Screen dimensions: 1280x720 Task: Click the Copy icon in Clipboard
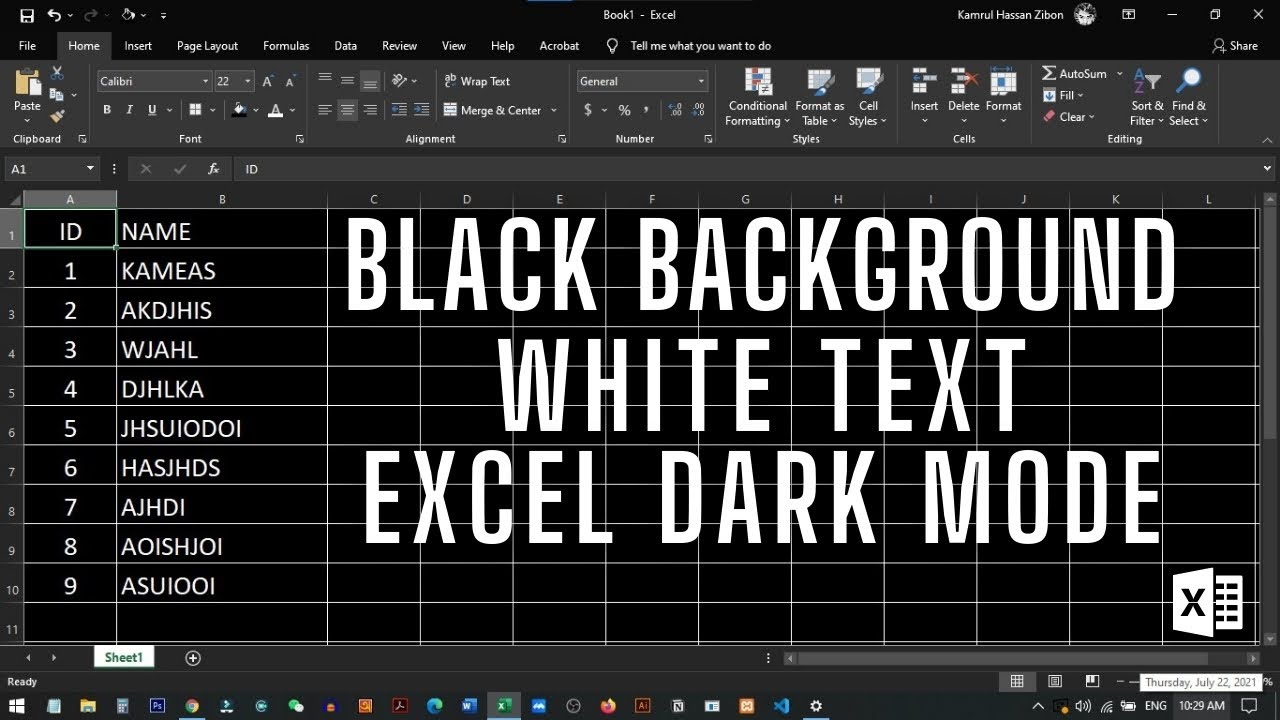point(56,95)
